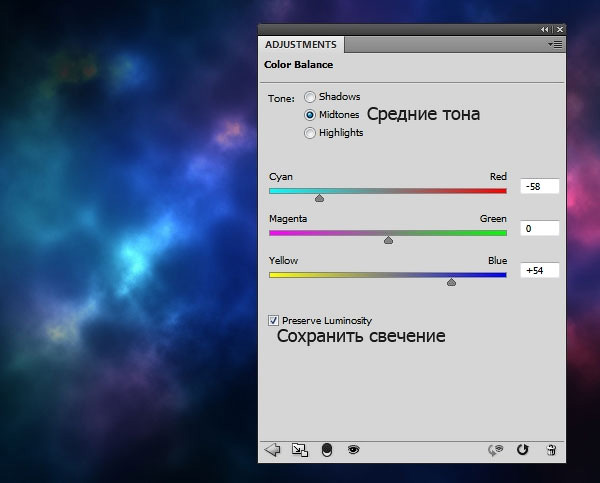This screenshot has width=600, height=483.
Task: Click the Red label
Action: [x=498, y=176]
